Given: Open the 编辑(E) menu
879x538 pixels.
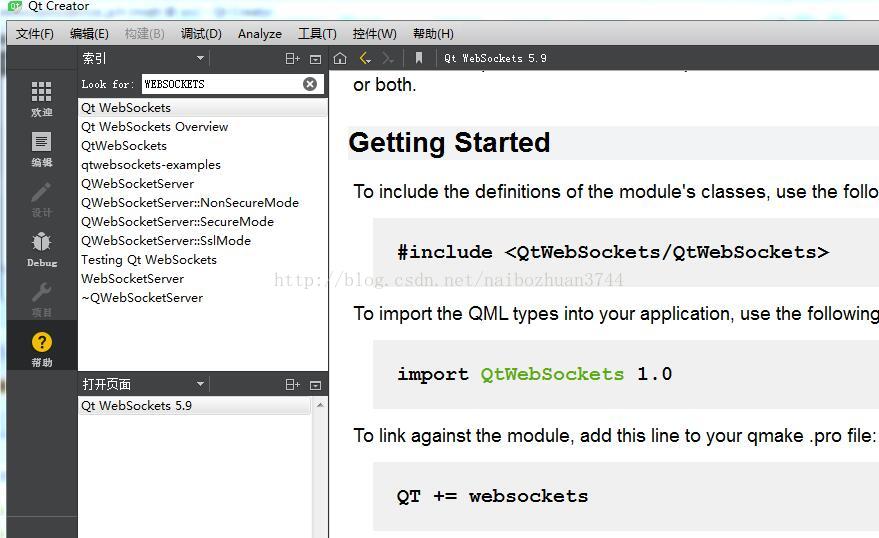Looking at the screenshot, I should 89,34.
